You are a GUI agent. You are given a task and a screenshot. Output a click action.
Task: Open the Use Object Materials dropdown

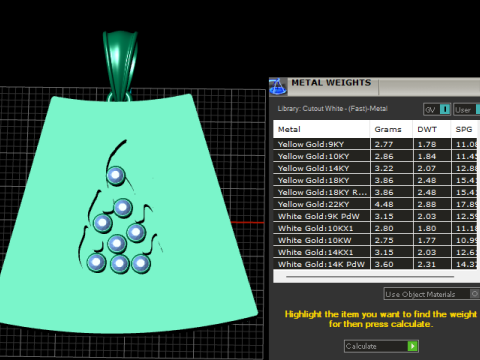[x=431, y=294]
